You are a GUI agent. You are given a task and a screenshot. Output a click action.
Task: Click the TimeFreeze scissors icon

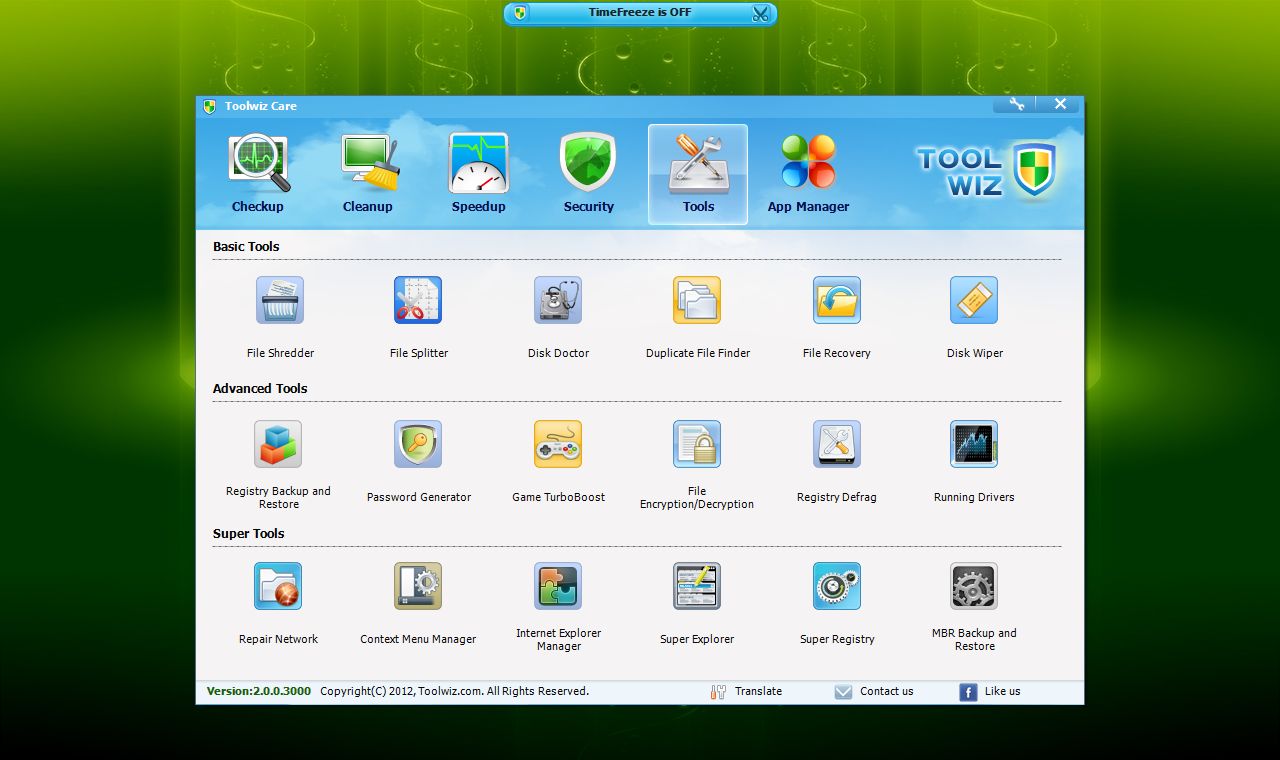[x=761, y=13]
